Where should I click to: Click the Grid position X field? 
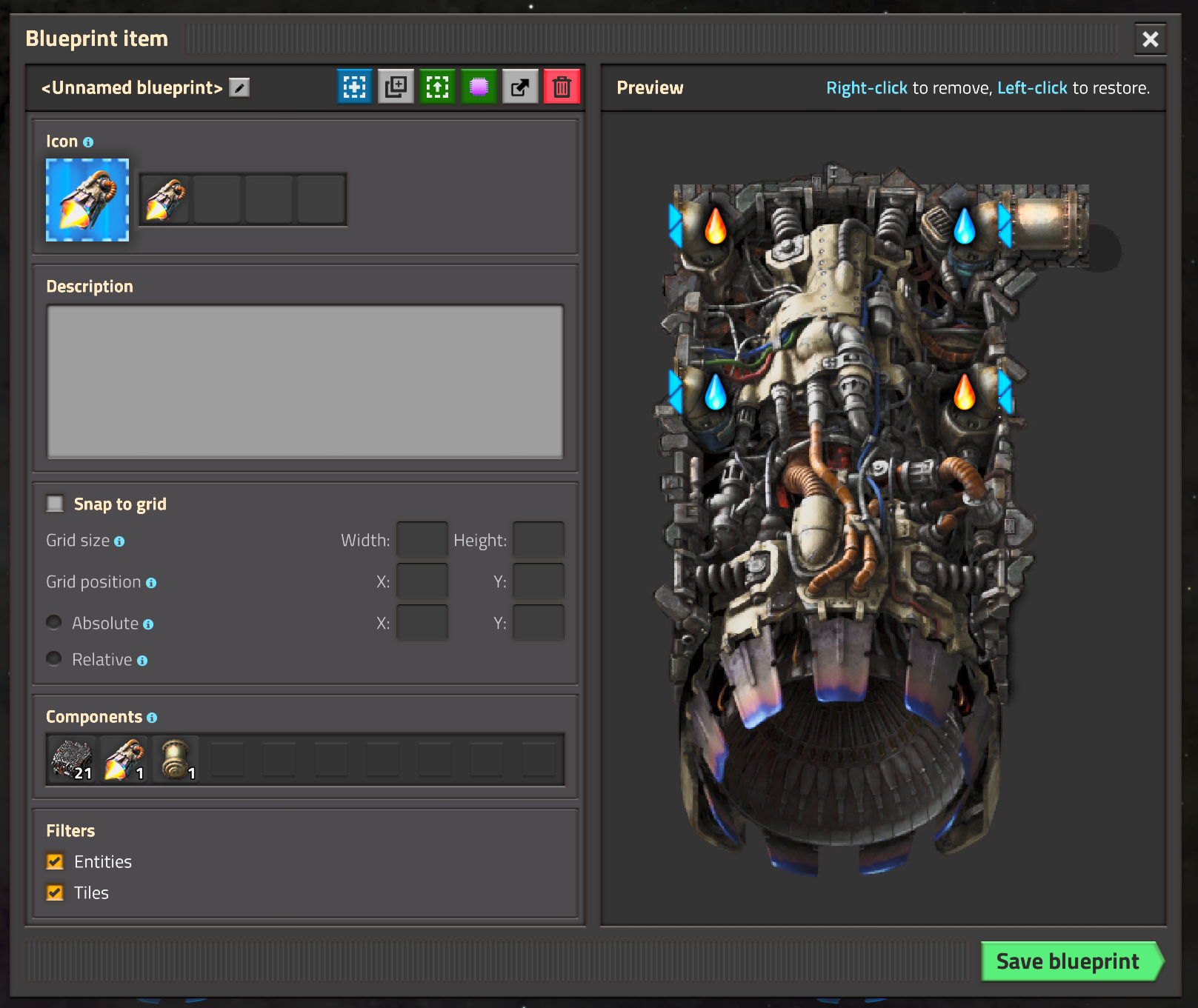[x=422, y=581]
